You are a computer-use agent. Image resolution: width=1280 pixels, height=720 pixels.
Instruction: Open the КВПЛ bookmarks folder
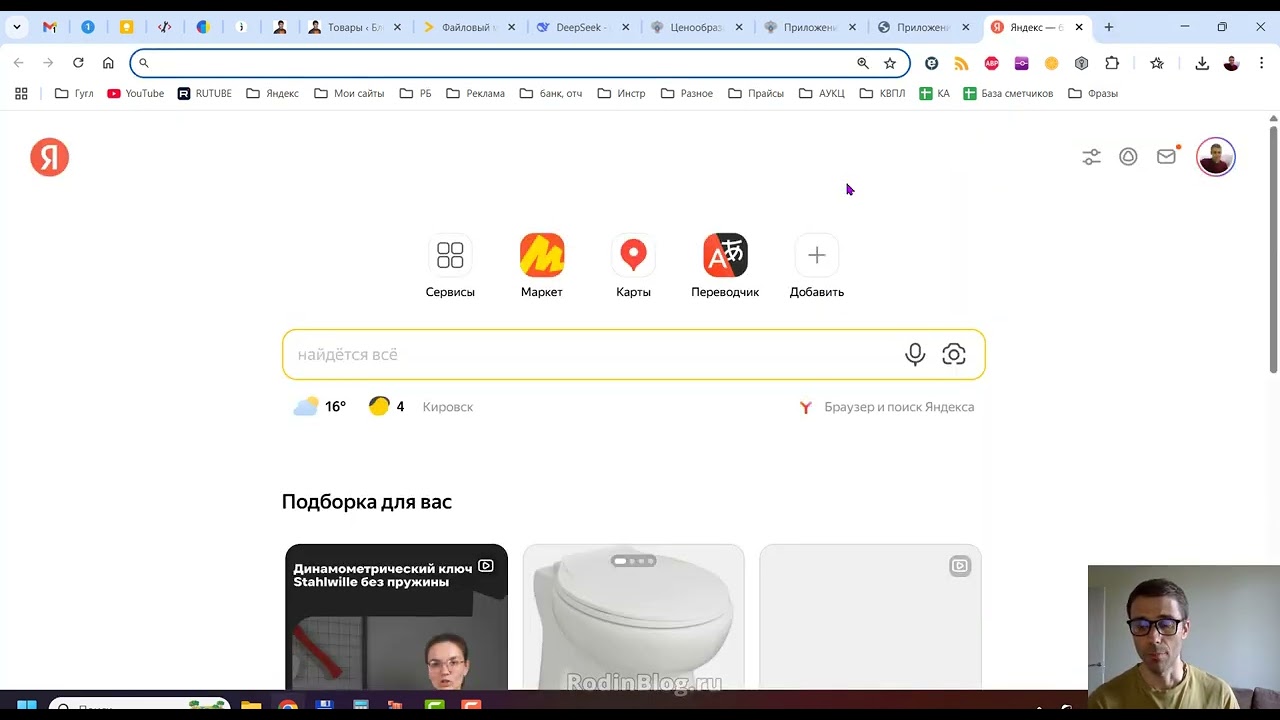click(882, 93)
